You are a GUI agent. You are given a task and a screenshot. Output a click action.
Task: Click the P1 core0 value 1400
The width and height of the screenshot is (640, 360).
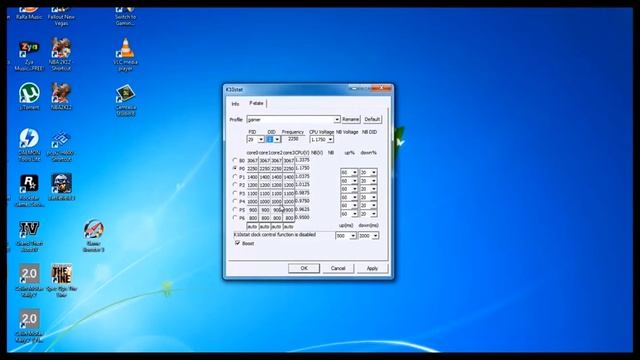tap(253, 177)
